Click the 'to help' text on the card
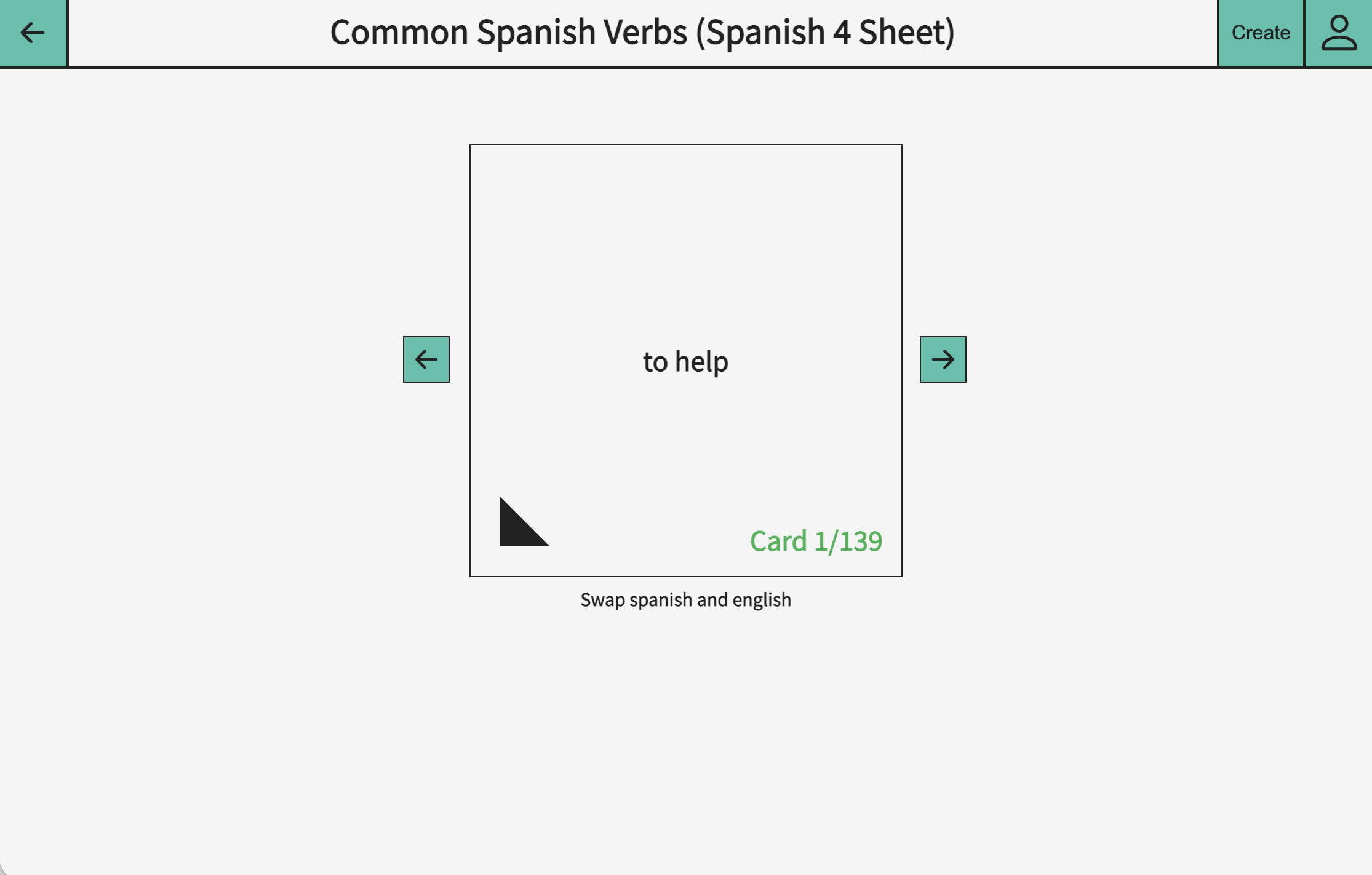Viewport: 1372px width, 875px height. [685, 361]
